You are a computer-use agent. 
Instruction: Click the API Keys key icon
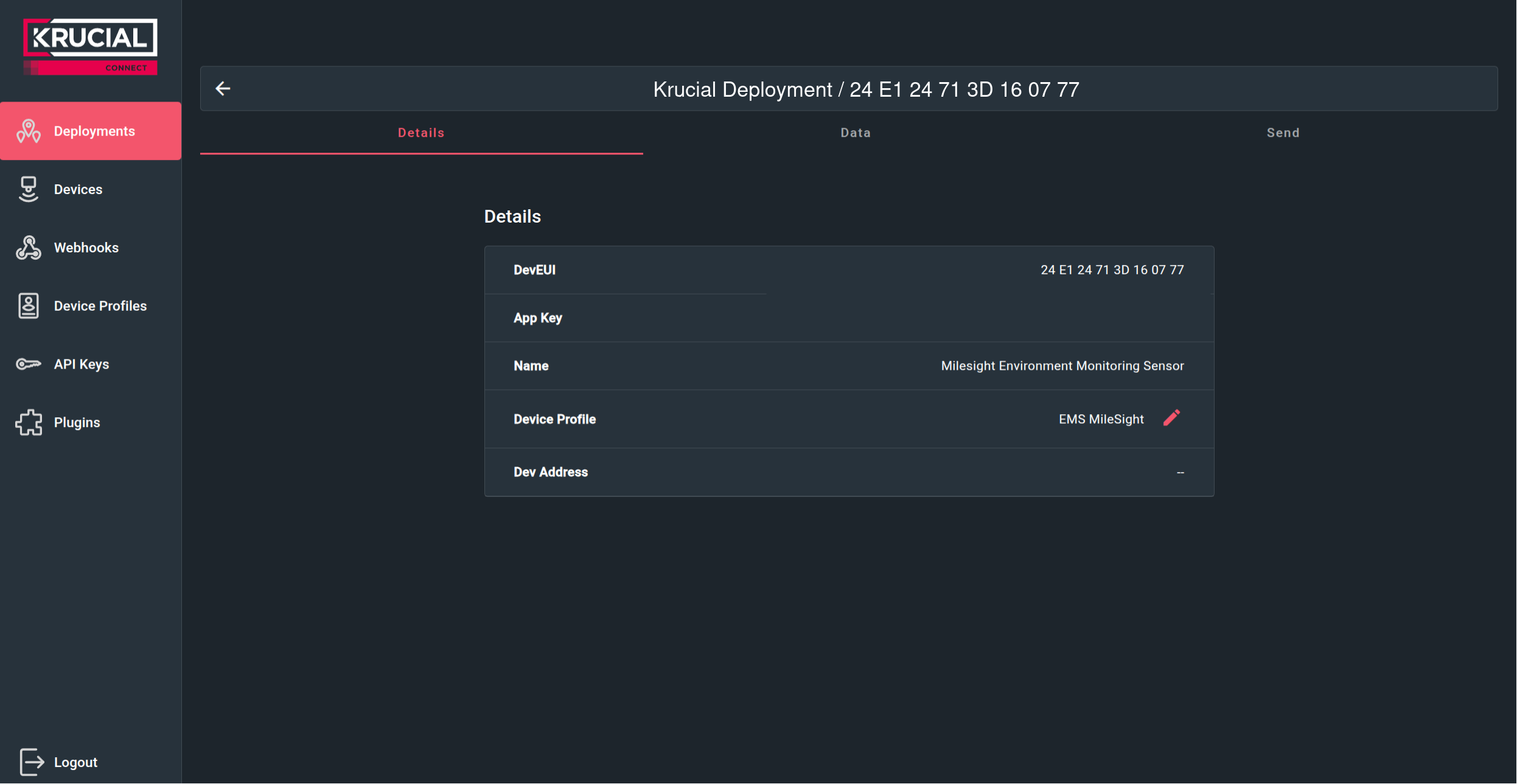pyautogui.click(x=29, y=364)
